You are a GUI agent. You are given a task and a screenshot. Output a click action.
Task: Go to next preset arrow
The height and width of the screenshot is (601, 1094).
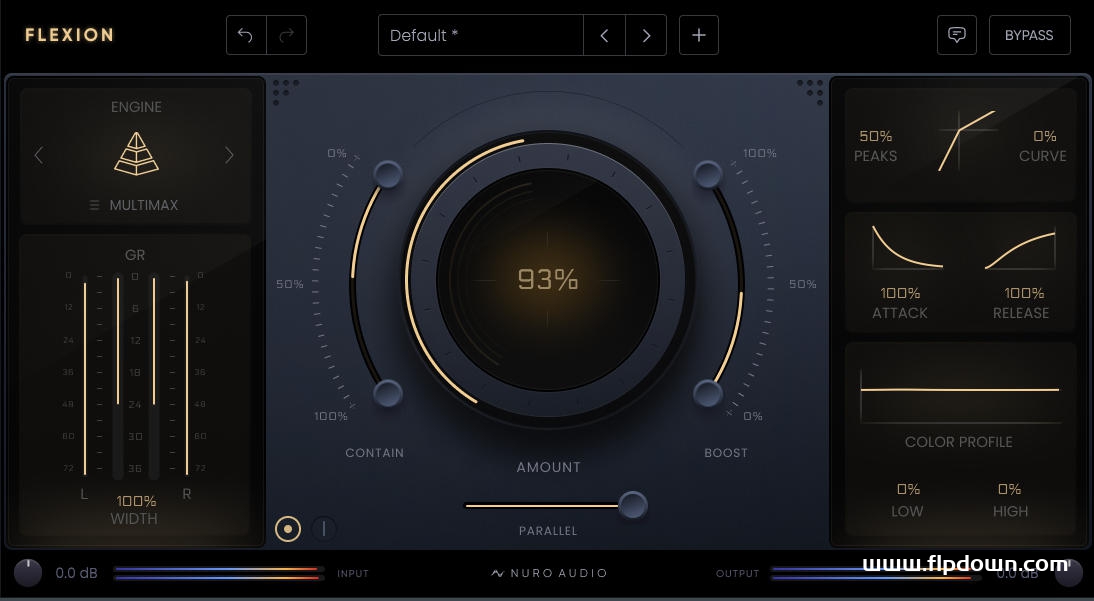646,35
